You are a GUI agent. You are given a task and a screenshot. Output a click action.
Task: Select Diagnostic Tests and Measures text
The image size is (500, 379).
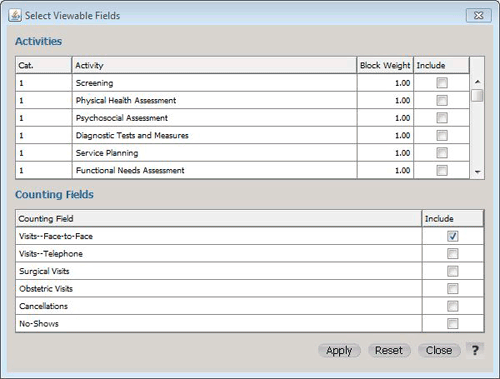[x=132, y=135]
